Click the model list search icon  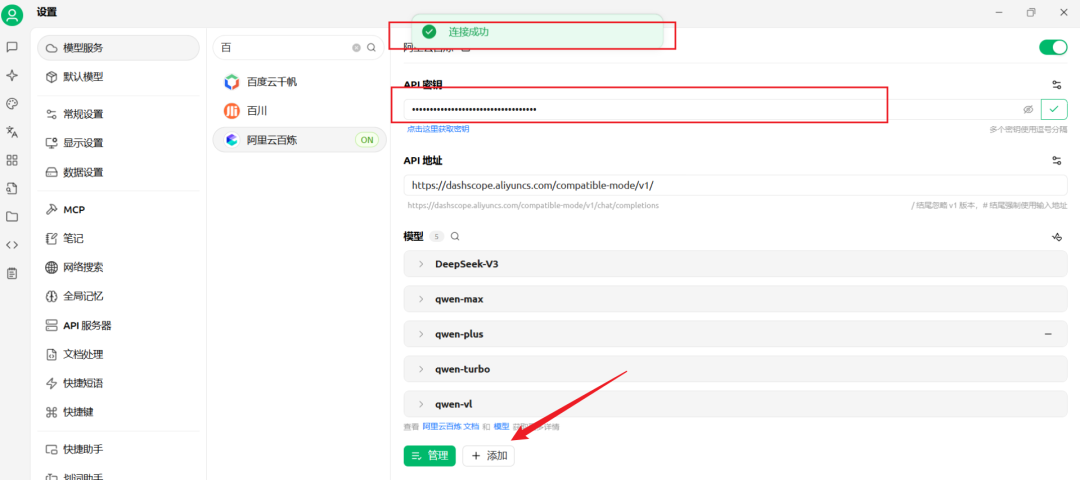click(455, 236)
